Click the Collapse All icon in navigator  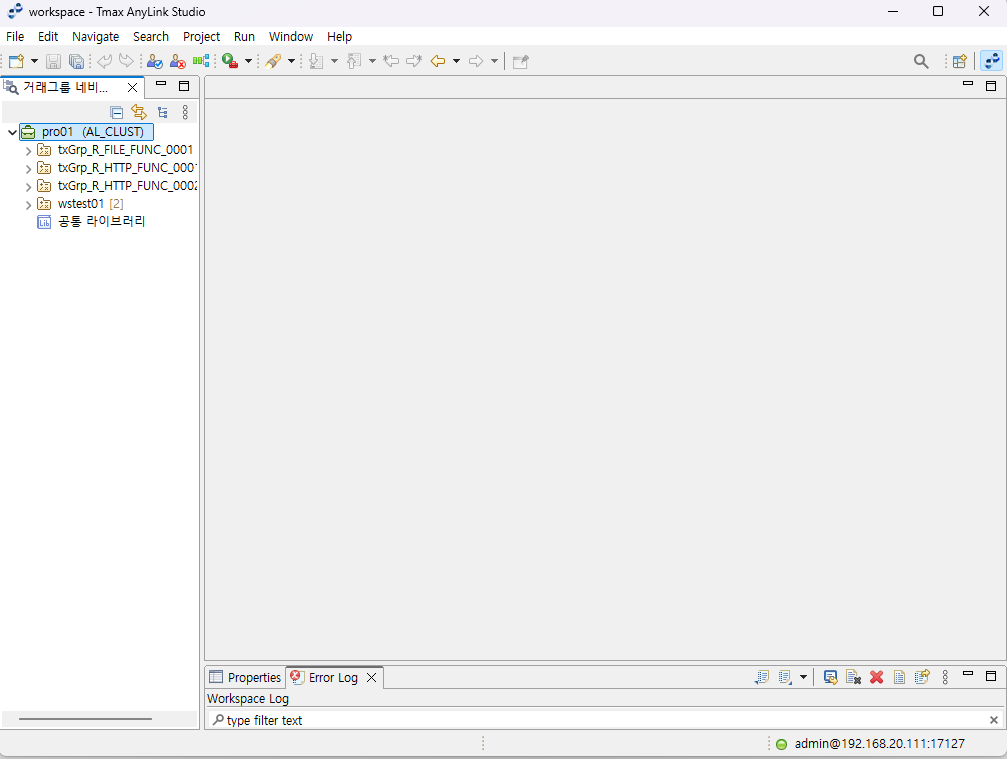(x=117, y=112)
